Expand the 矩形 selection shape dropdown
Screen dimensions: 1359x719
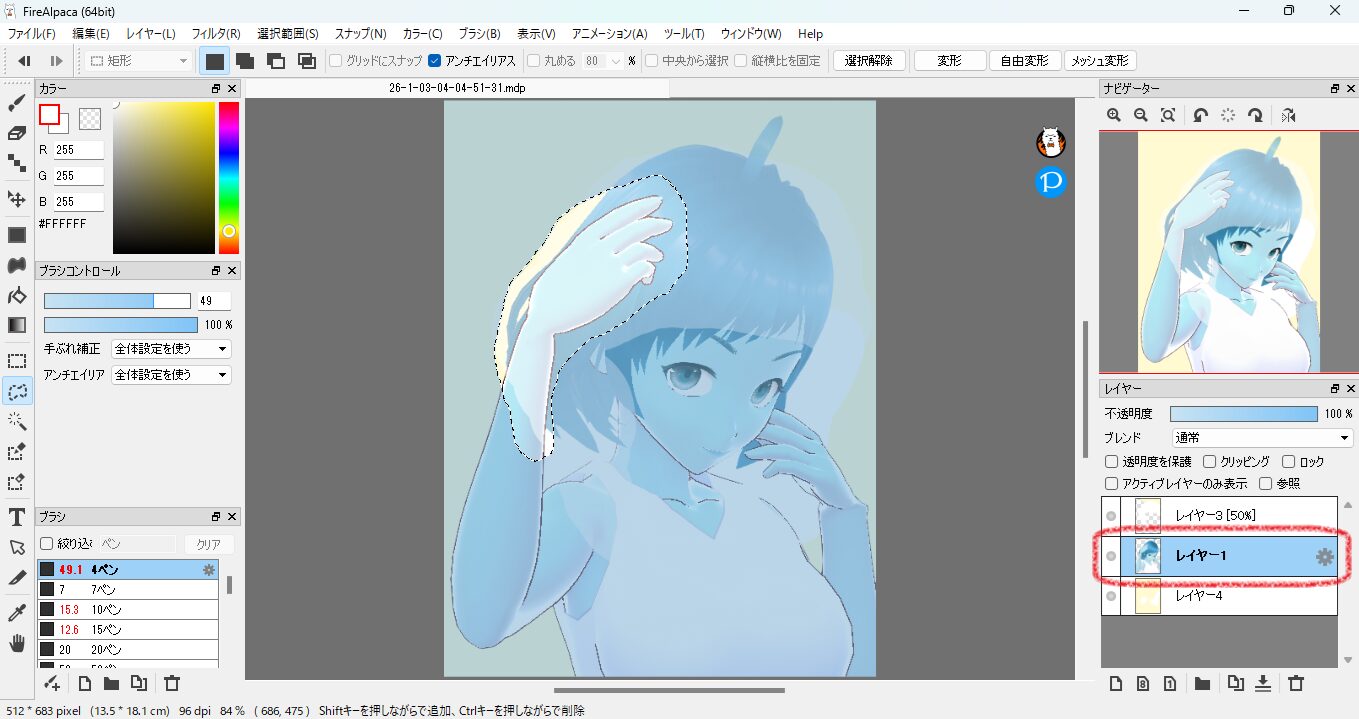tap(139, 61)
